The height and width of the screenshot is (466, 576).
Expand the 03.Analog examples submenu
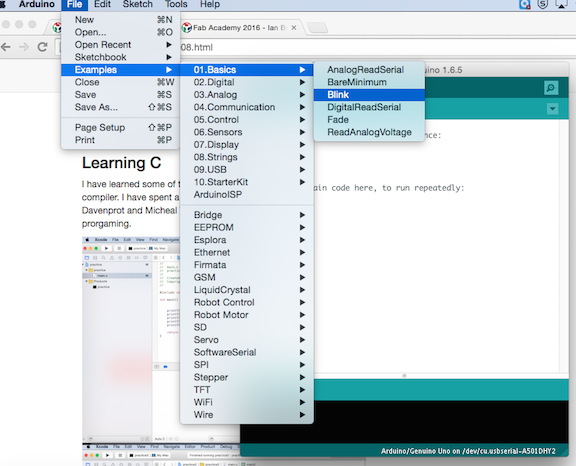coord(247,95)
